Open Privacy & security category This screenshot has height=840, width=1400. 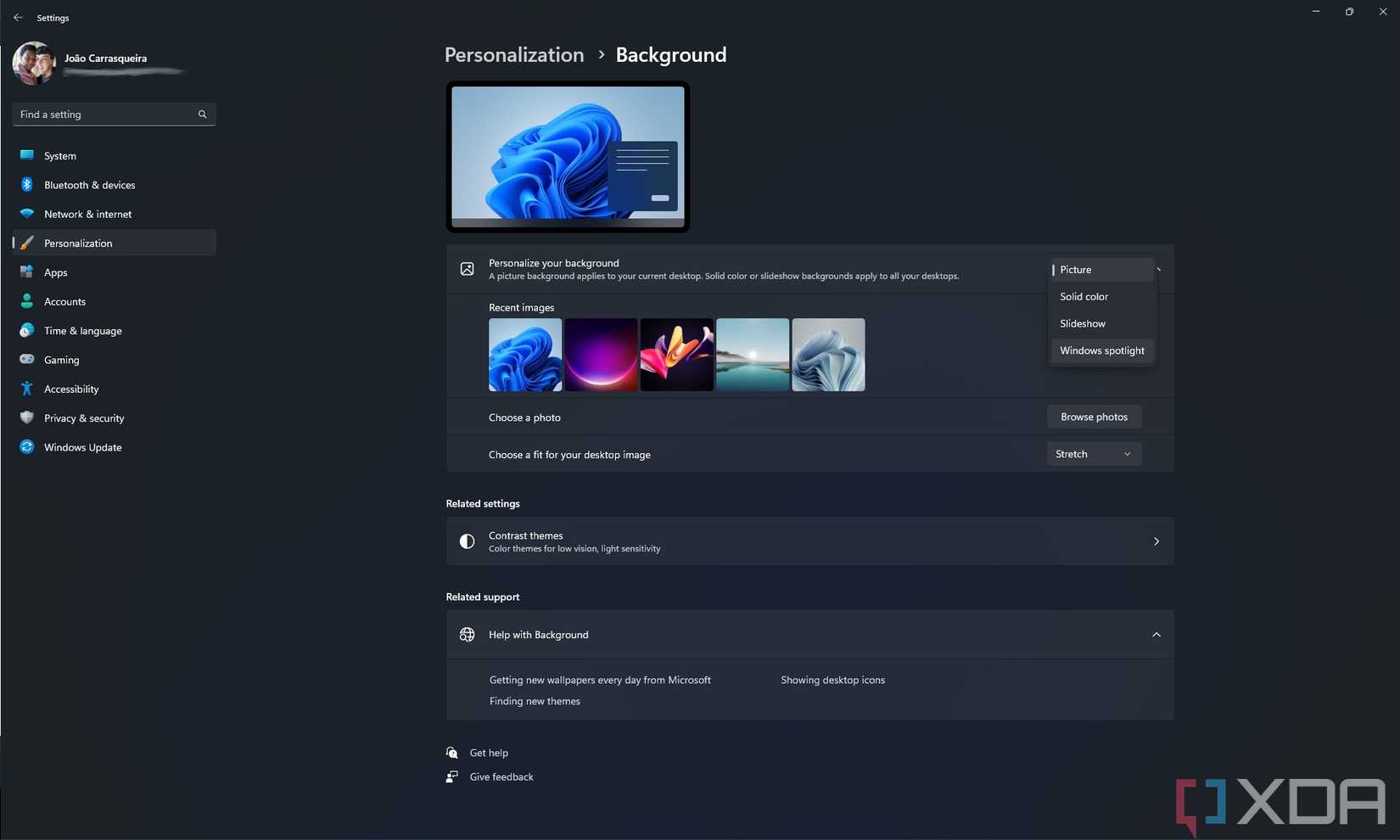click(114, 417)
